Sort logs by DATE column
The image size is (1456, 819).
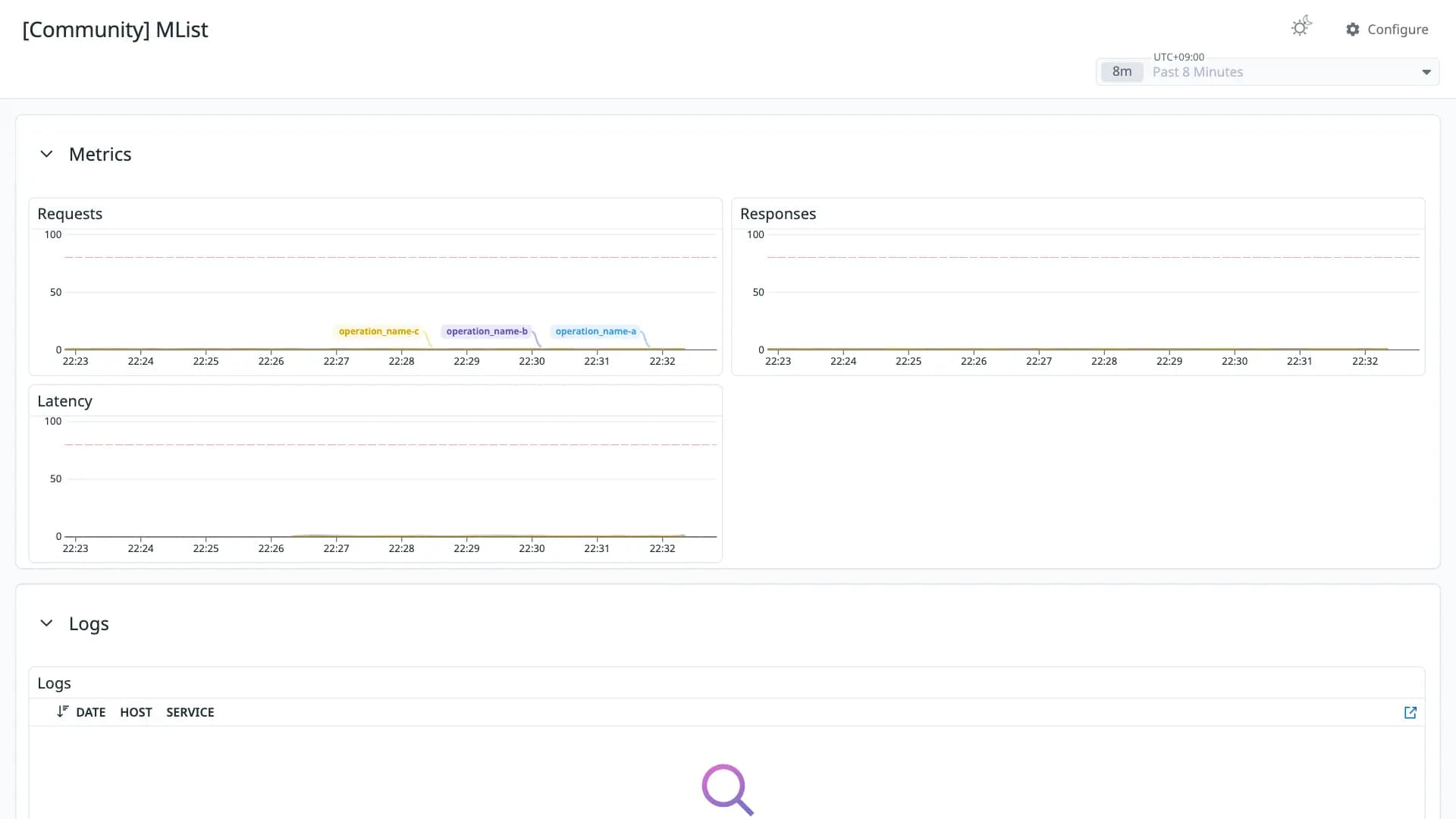(91, 712)
